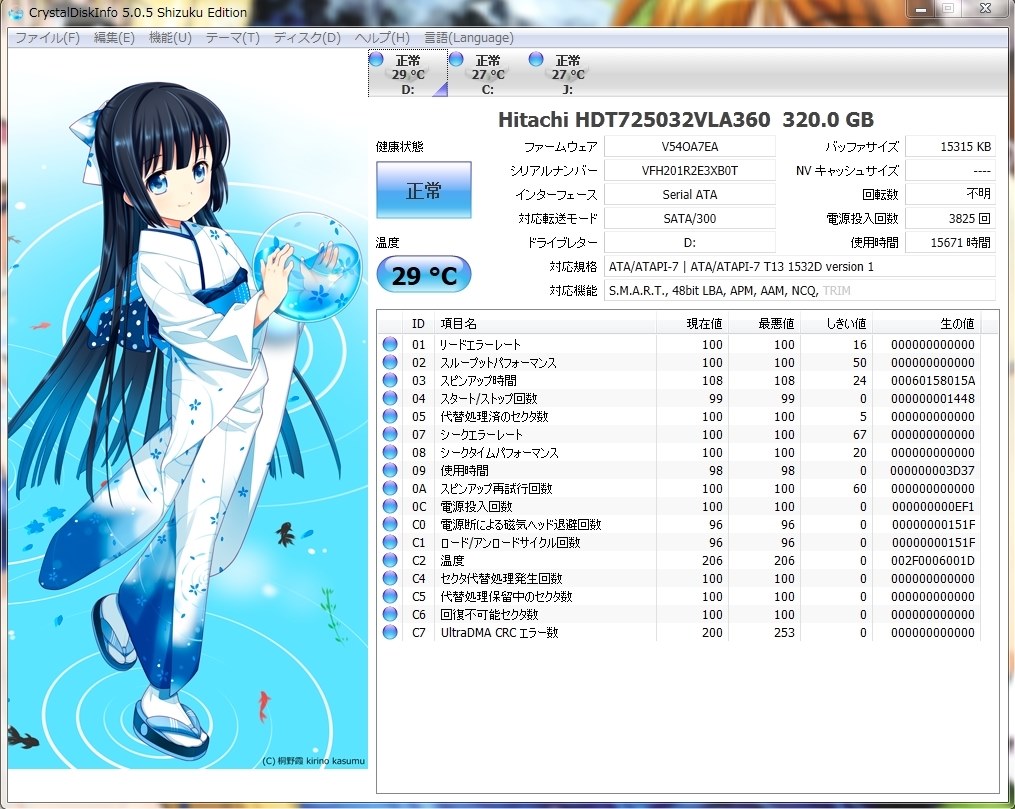Image resolution: width=1015 pixels, height=809 pixels.
Task: Click the drive letter field D:
Action: (x=690, y=242)
